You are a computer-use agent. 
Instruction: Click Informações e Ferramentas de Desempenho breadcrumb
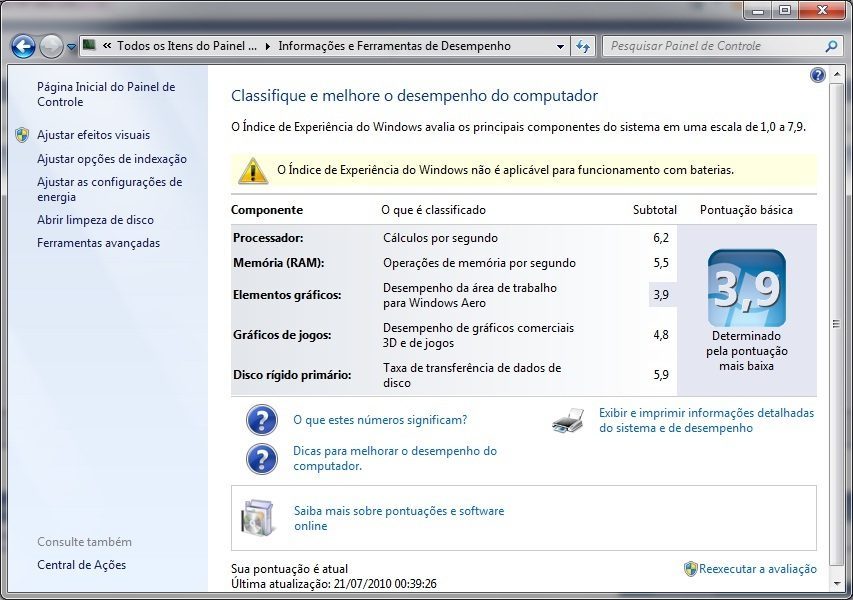(394, 46)
